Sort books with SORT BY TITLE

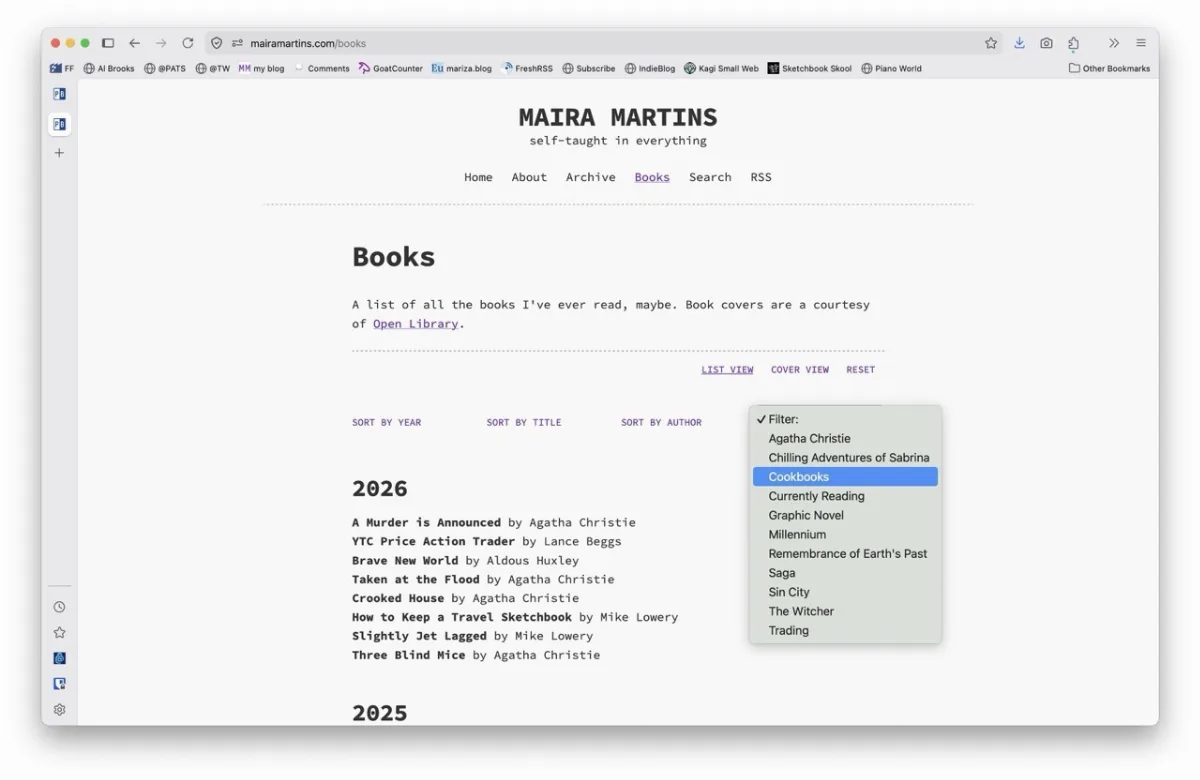524,423
